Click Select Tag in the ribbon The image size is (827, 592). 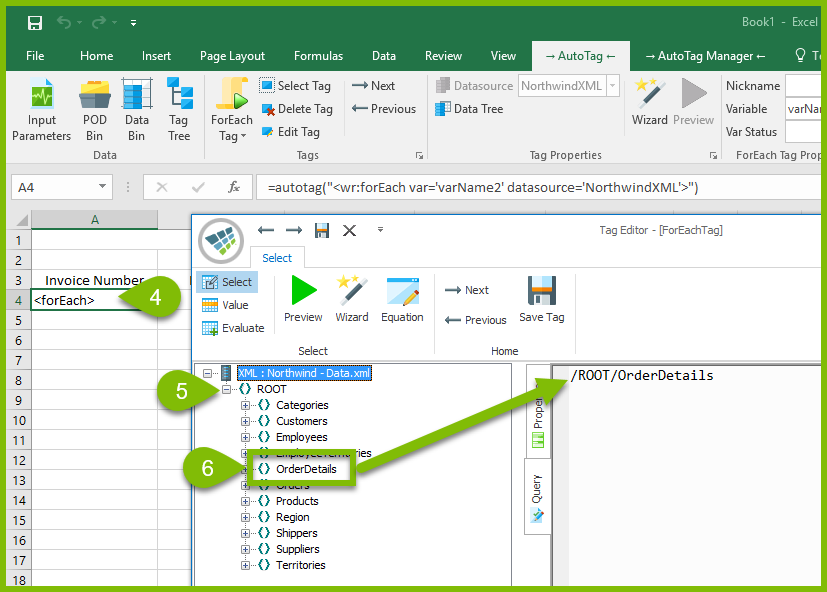295,85
